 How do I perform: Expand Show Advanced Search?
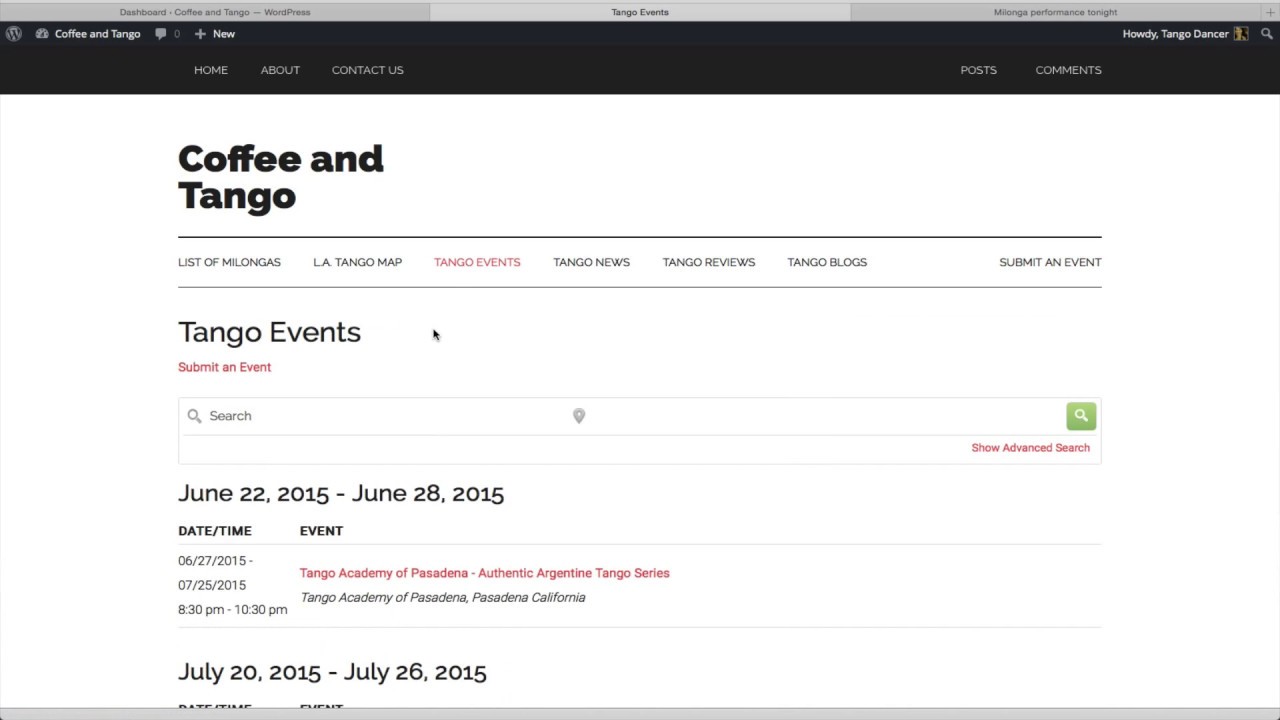(1030, 448)
